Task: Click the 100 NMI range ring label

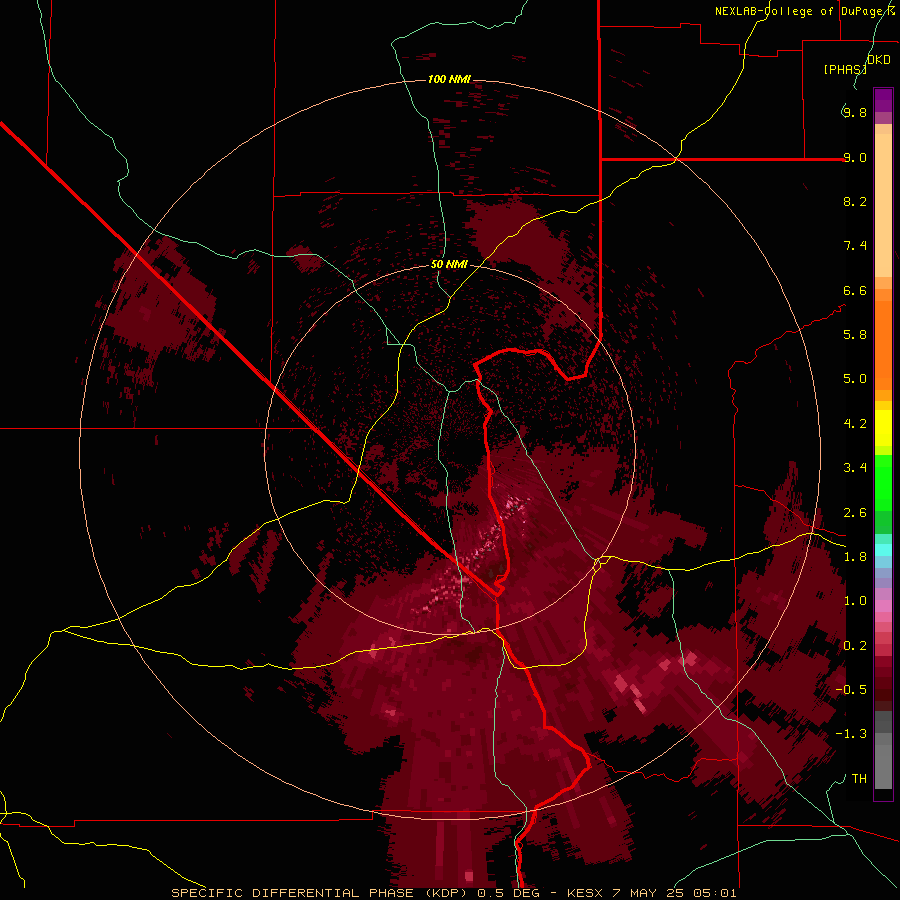Action: point(449,79)
